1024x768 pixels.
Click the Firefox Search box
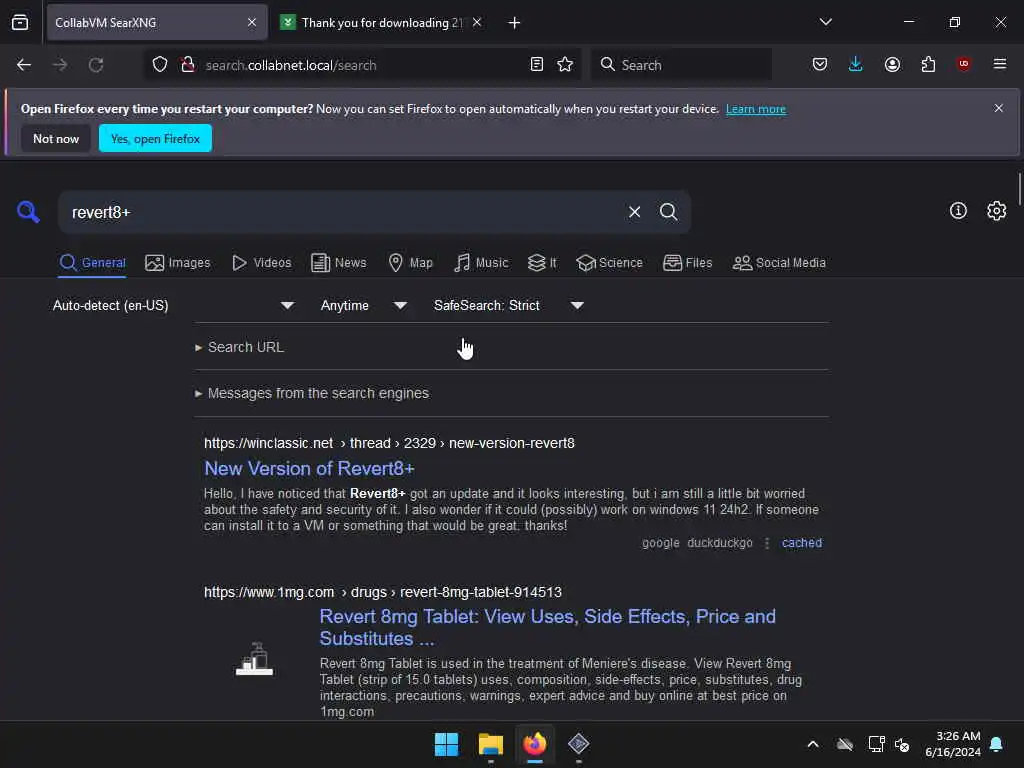point(681,65)
